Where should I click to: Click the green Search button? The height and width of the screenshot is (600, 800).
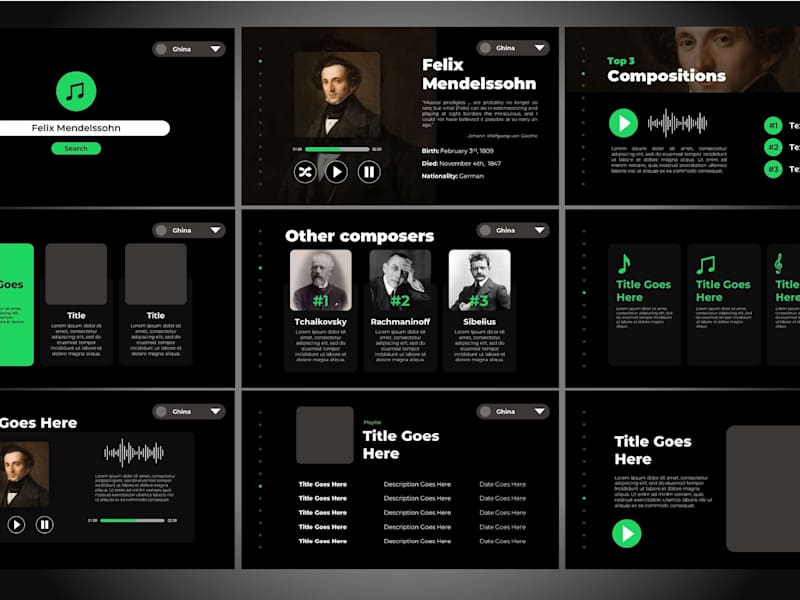76,148
